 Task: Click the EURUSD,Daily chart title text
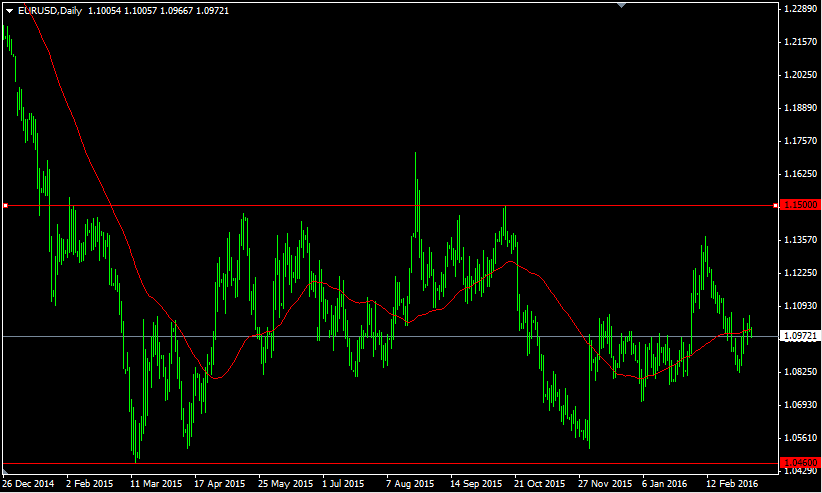[x=50, y=11]
